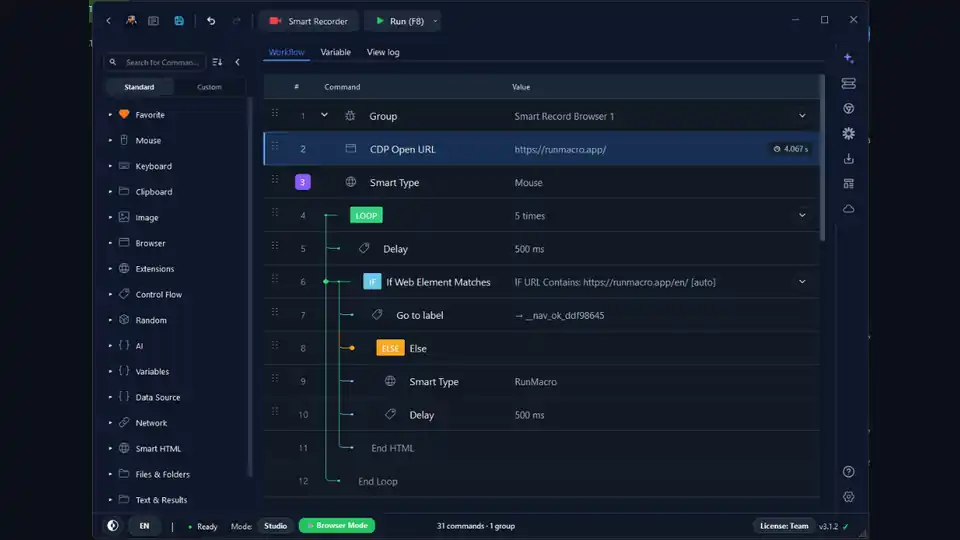This screenshot has width=960, height=540.
Task: Focus the Search for Command field
Action: 156,62
